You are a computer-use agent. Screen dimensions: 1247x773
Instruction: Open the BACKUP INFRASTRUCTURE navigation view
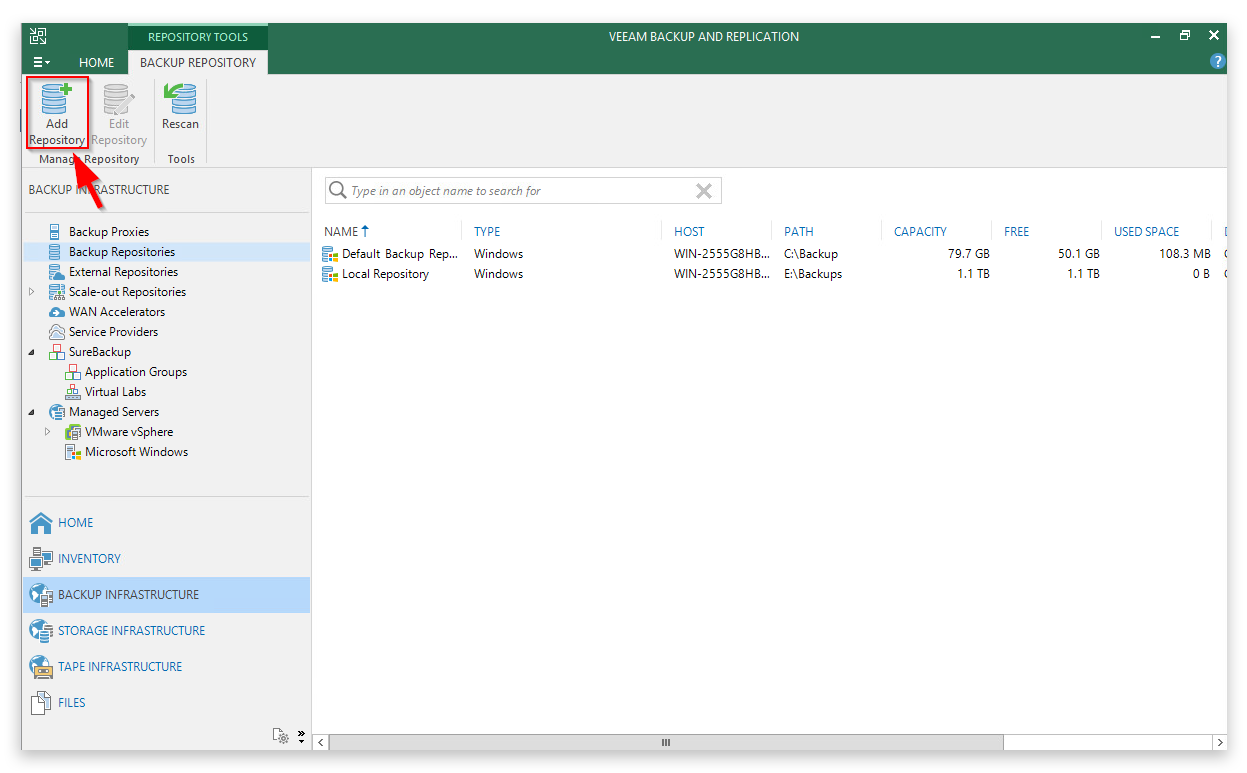166,595
